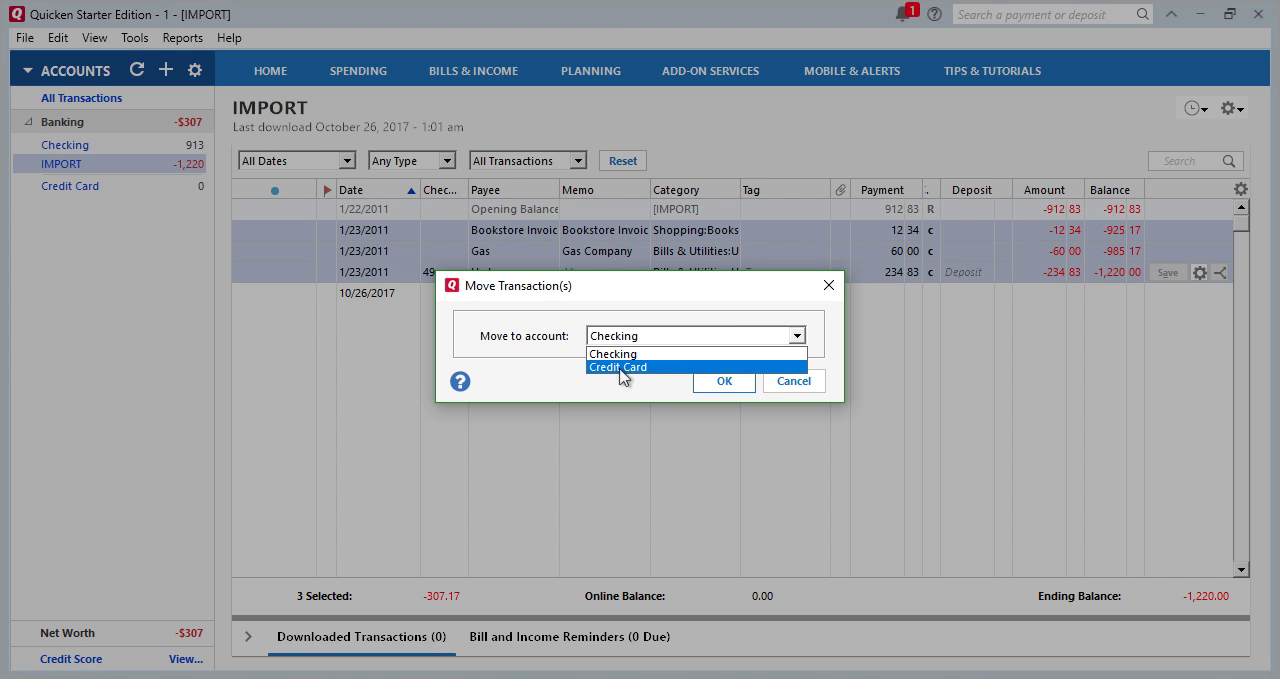Image resolution: width=1280 pixels, height=679 pixels.
Task: Switch to BILLS & INCOME tab
Action: coord(473,71)
